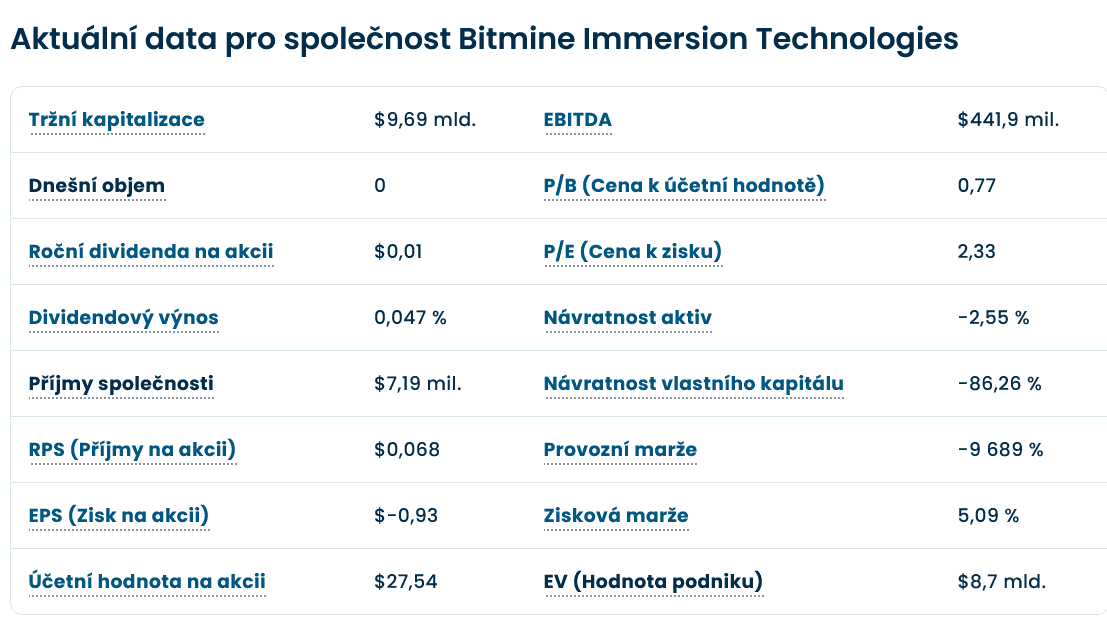Click the $9,69 mld. market cap value

tap(425, 120)
